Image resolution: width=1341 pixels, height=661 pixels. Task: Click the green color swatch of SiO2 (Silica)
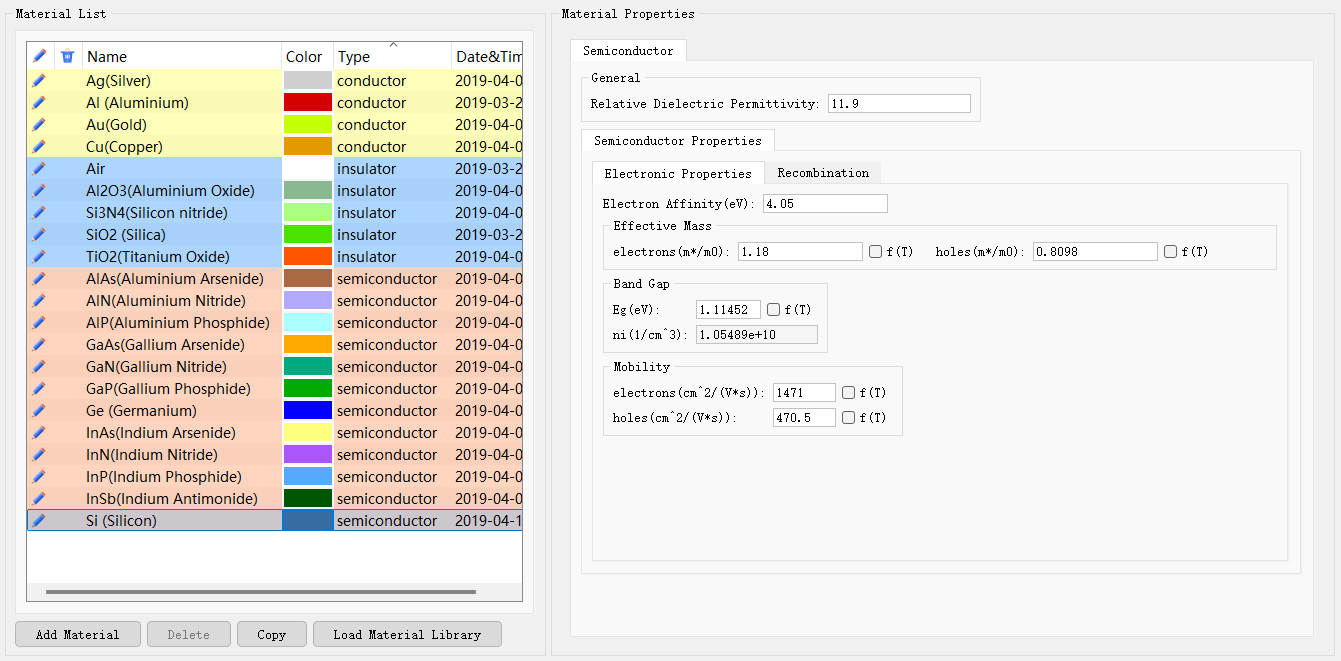[x=307, y=234]
